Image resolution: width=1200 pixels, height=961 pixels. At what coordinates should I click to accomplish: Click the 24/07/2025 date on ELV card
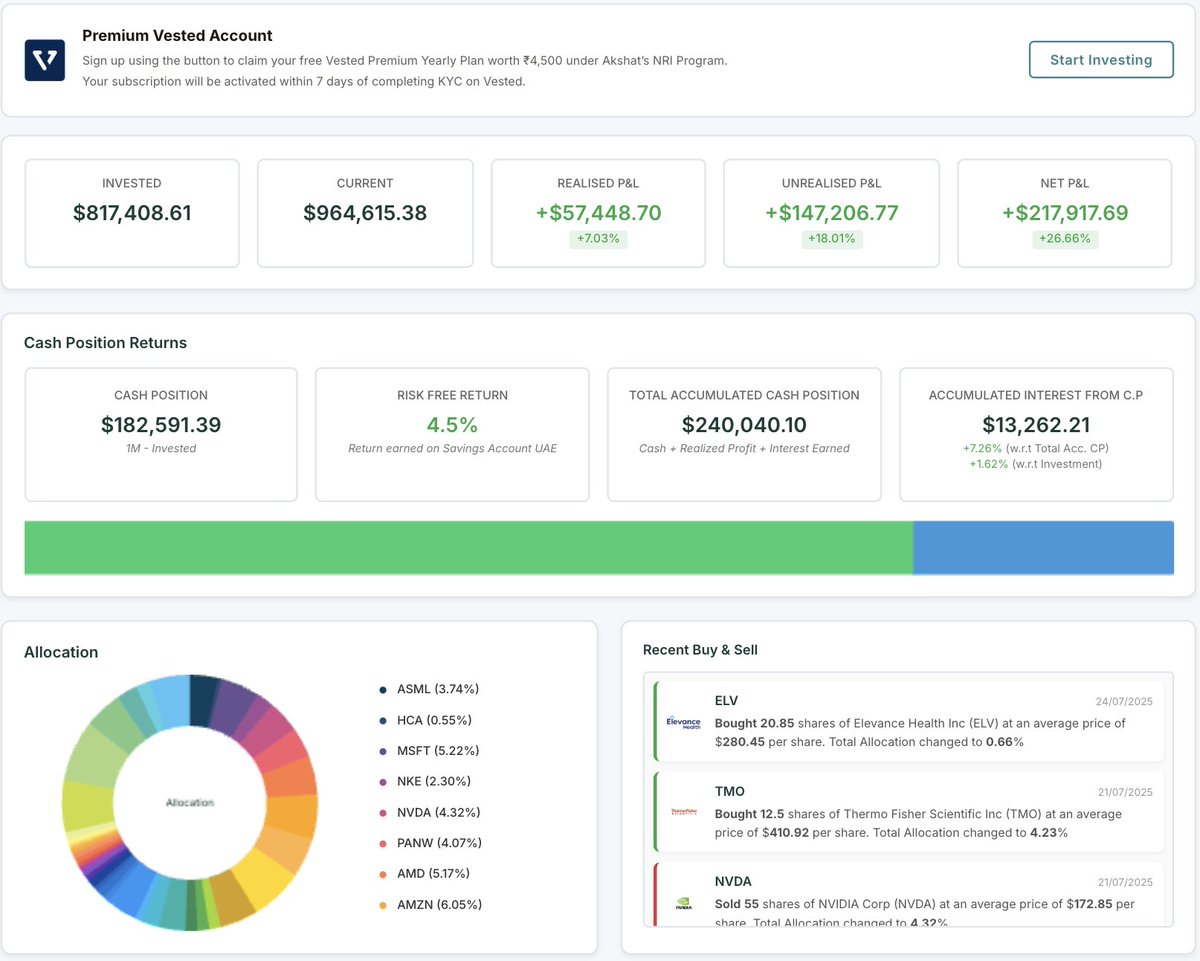[1123, 702]
